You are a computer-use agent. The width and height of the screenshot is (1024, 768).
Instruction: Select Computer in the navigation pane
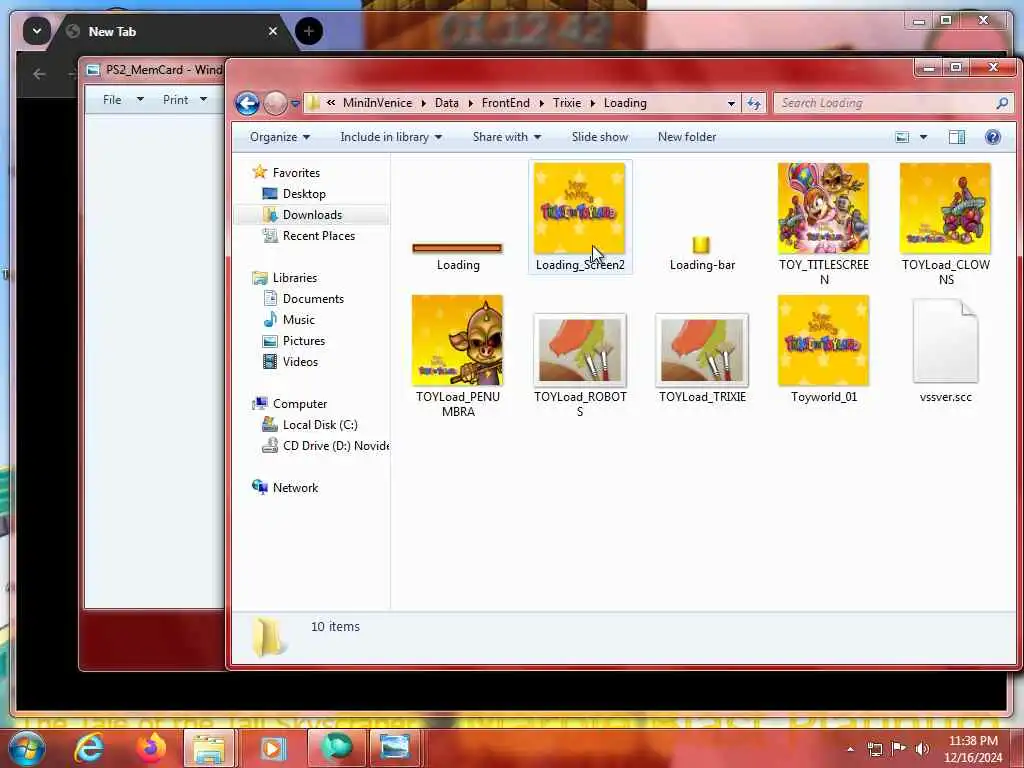[x=300, y=404]
